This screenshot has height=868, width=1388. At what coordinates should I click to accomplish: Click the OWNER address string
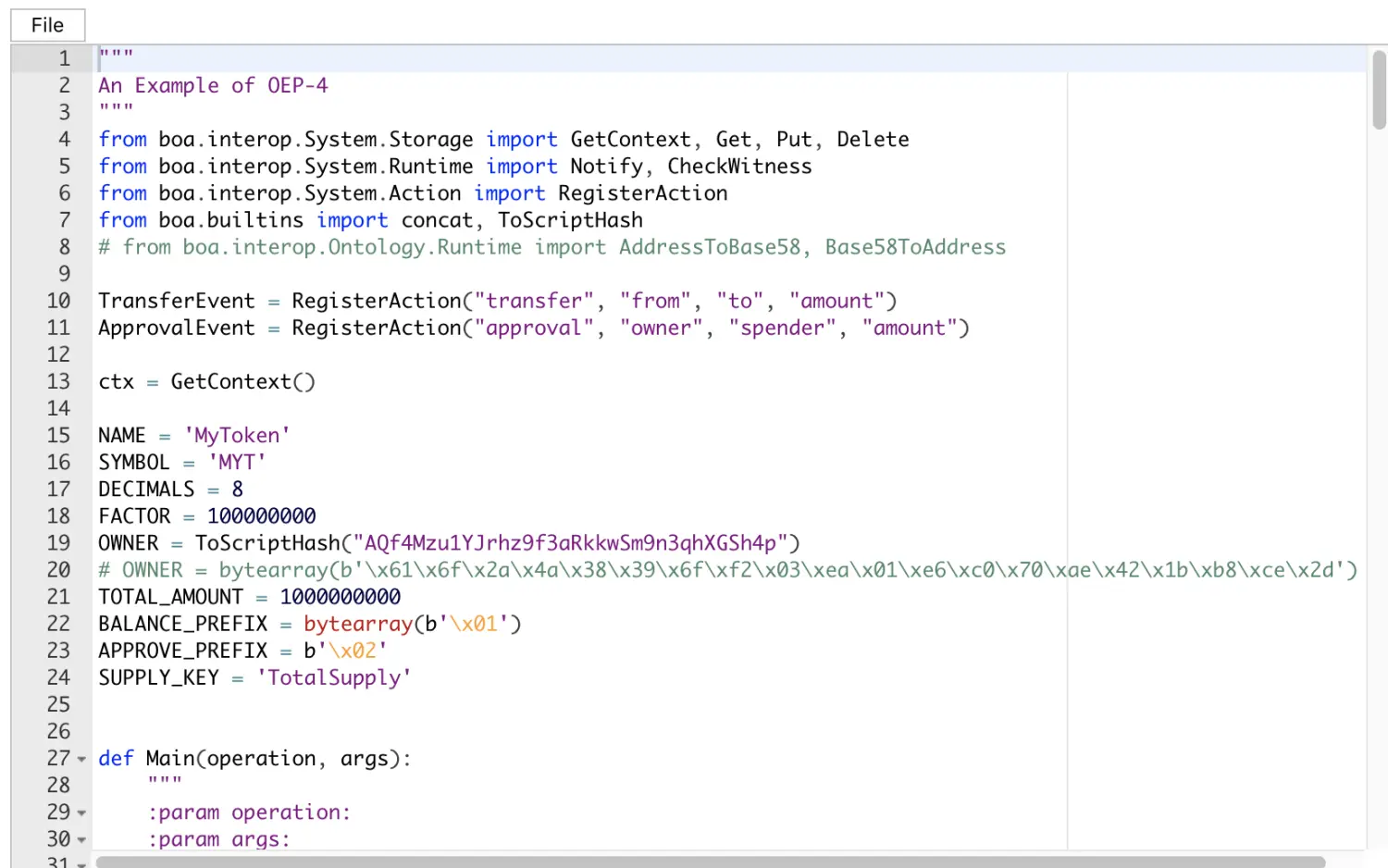(570, 542)
